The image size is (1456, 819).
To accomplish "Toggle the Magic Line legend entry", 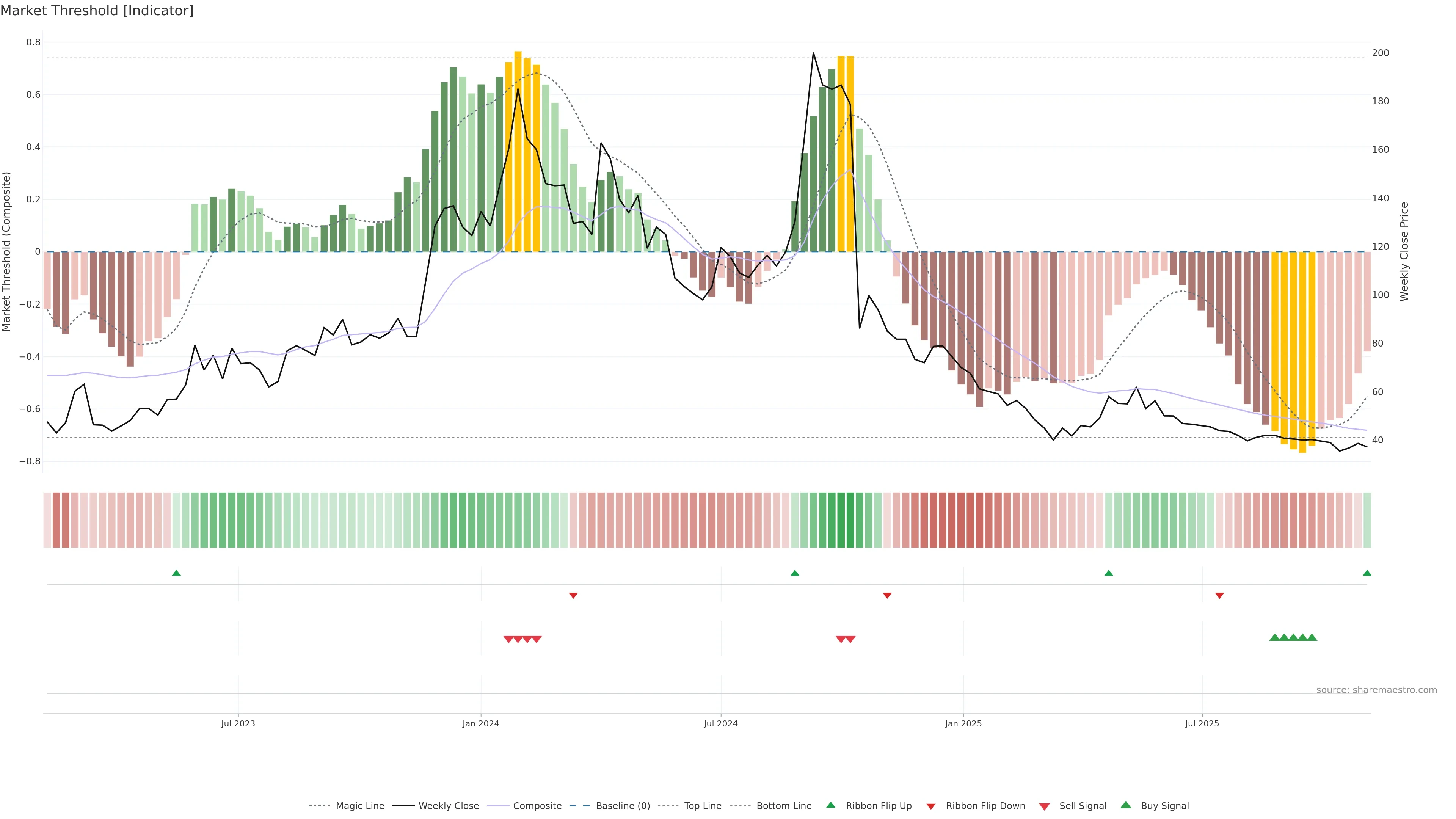I will click(x=359, y=806).
